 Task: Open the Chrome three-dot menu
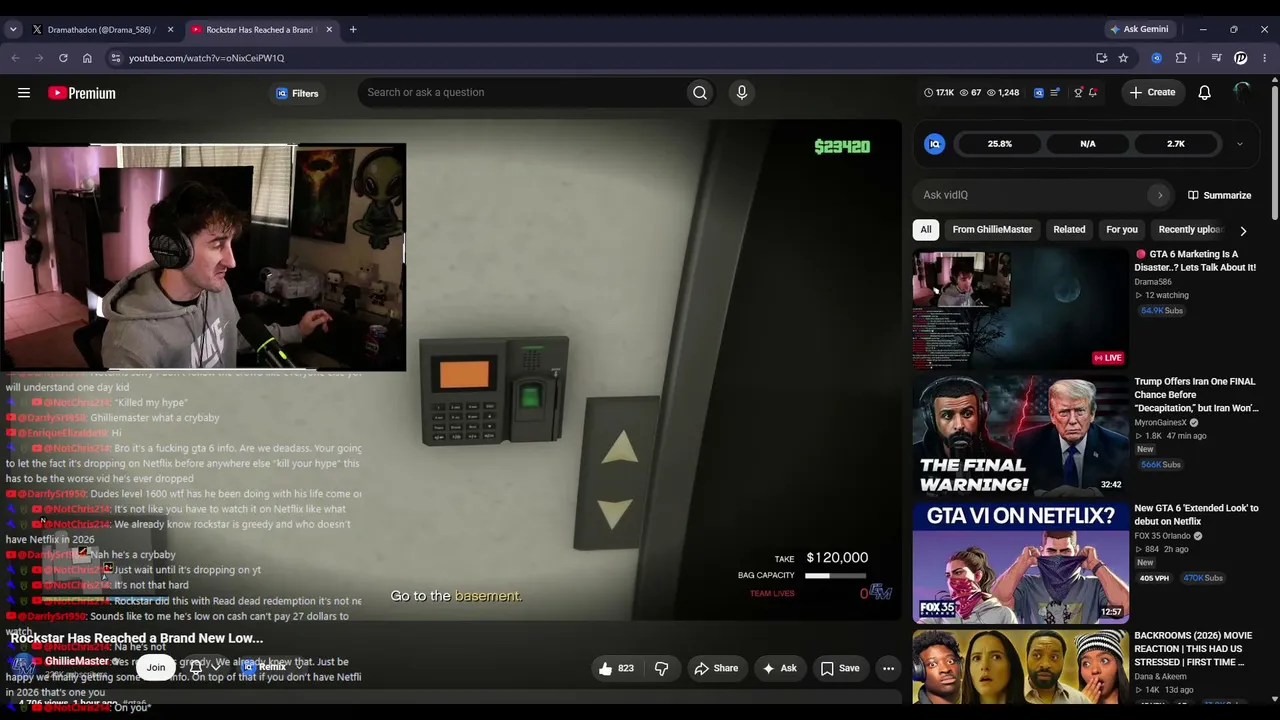click(x=1265, y=58)
